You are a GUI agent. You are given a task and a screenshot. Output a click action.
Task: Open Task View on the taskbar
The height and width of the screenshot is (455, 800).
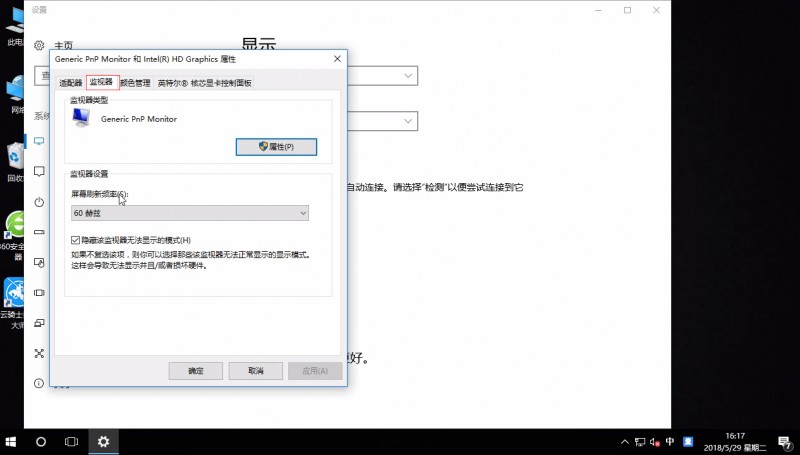[x=71, y=442]
